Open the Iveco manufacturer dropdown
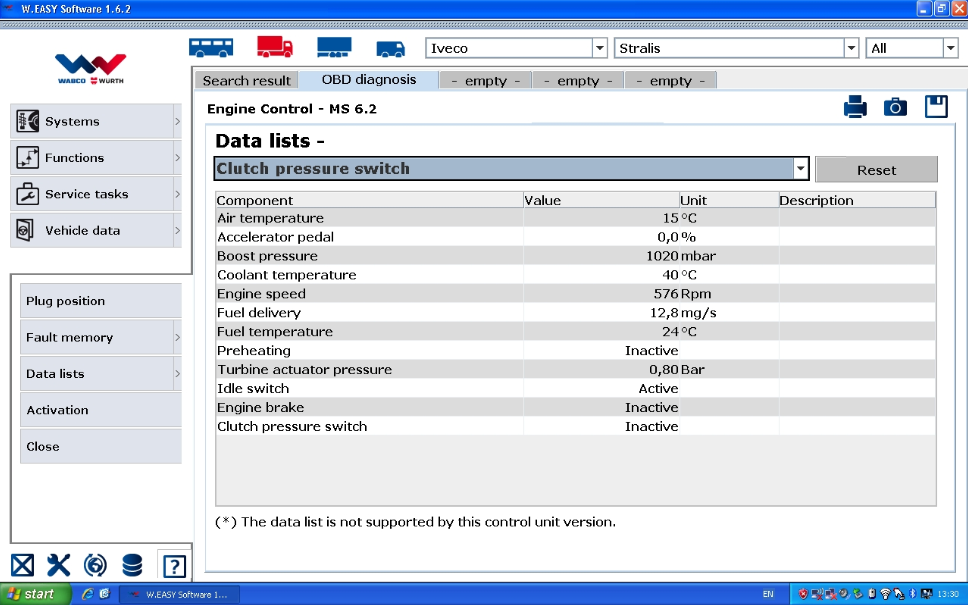 [599, 48]
